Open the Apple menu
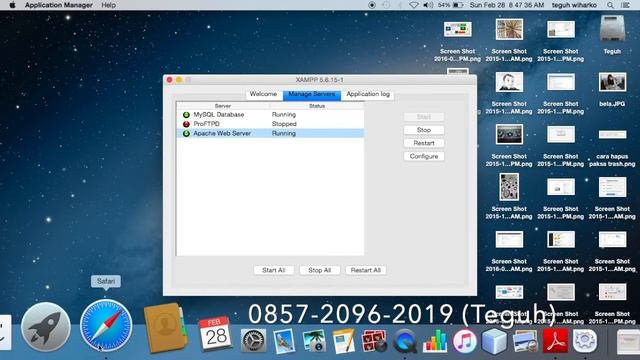Screen dimensions: 640x360 point(12,5)
